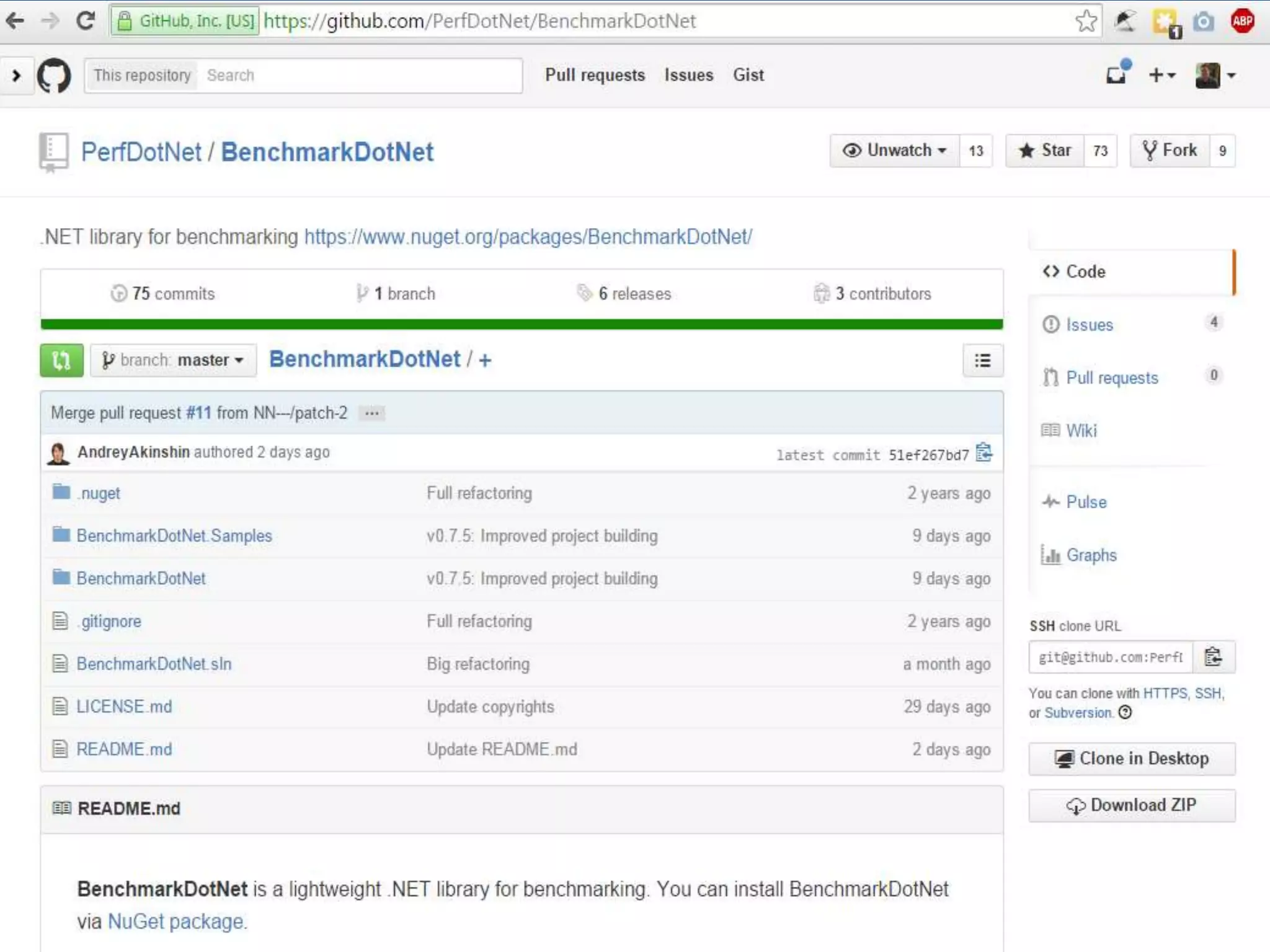Click green compare and review button

coord(61,360)
